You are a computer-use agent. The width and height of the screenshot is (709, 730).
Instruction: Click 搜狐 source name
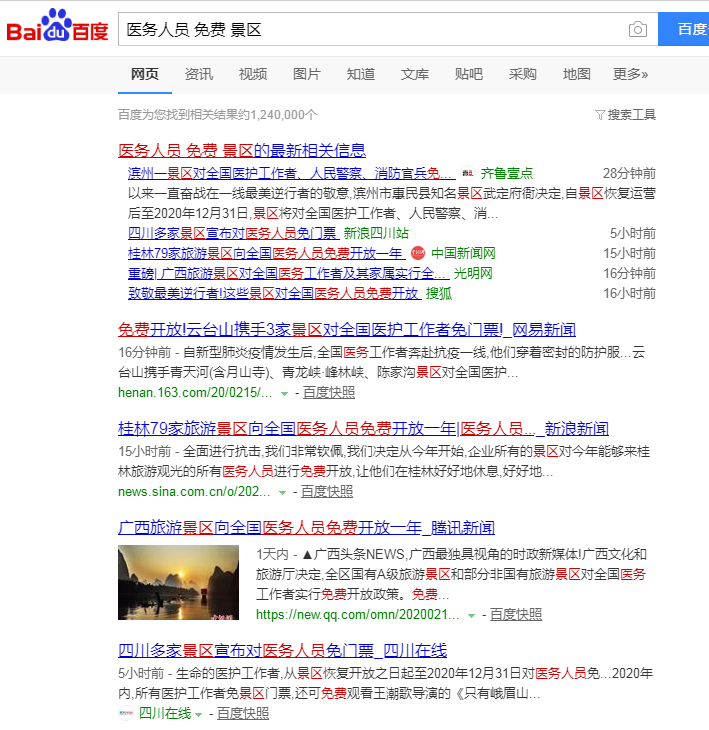point(439,293)
